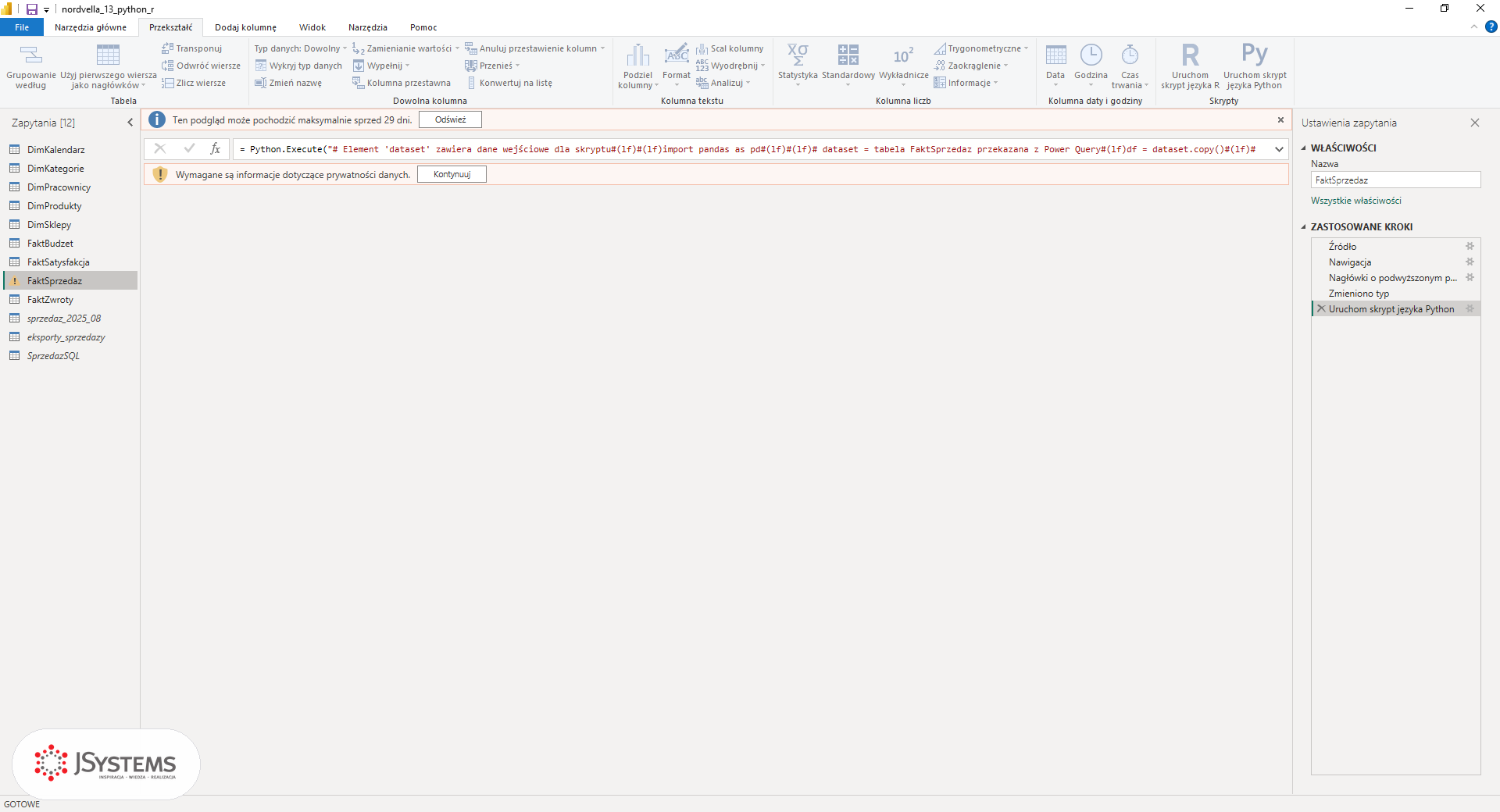Click the Kontynuuj privacy button

tap(452, 174)
